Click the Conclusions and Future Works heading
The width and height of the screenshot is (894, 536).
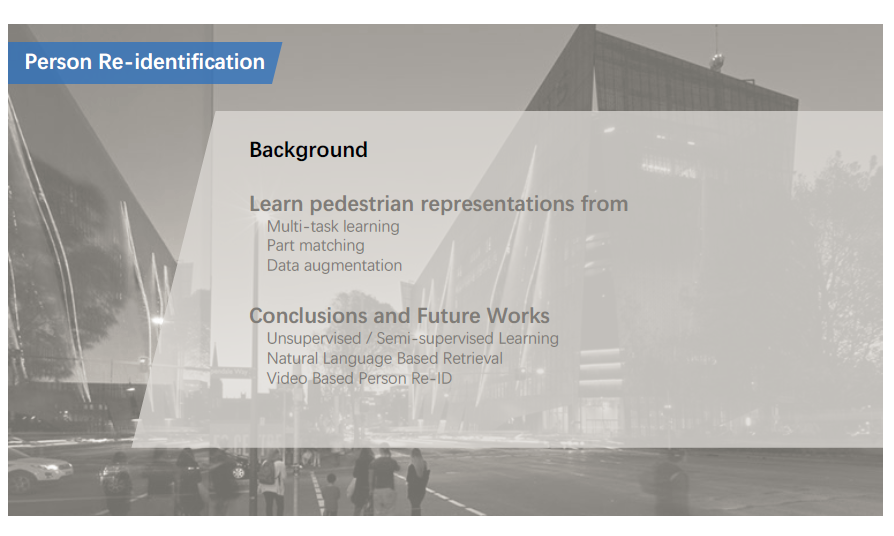click(x=399, y=316)
